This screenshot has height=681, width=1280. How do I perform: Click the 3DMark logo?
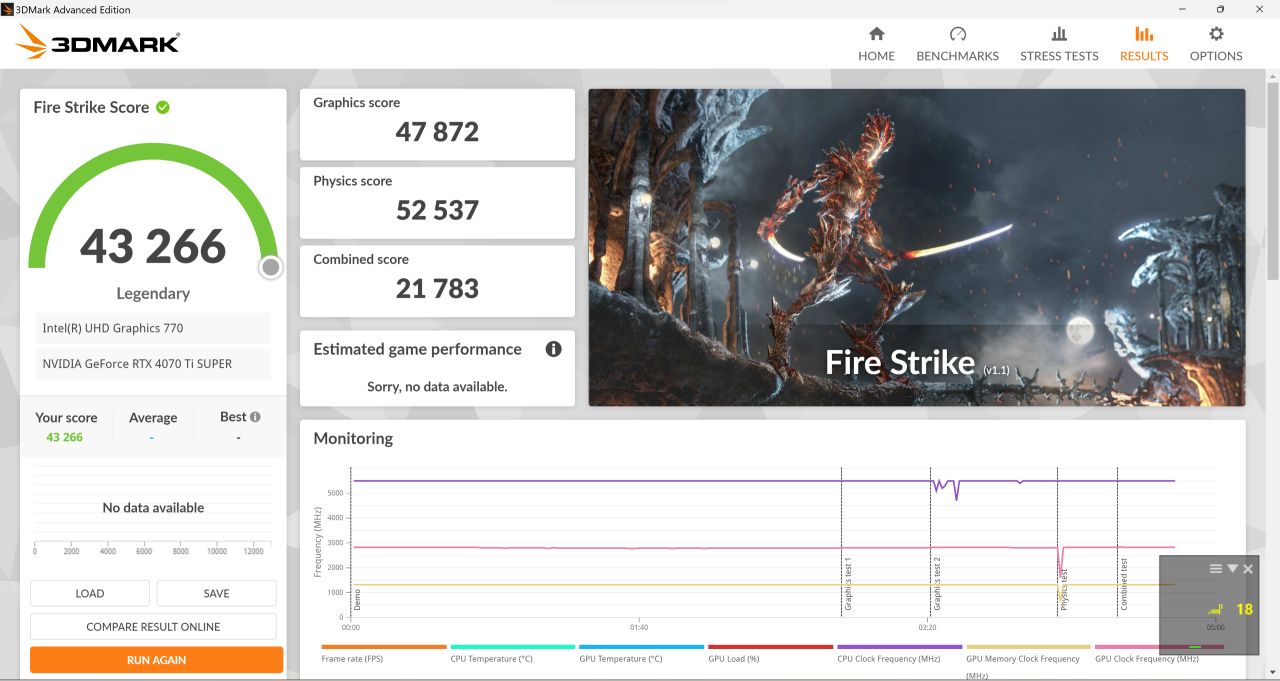[x=98, y=43]
